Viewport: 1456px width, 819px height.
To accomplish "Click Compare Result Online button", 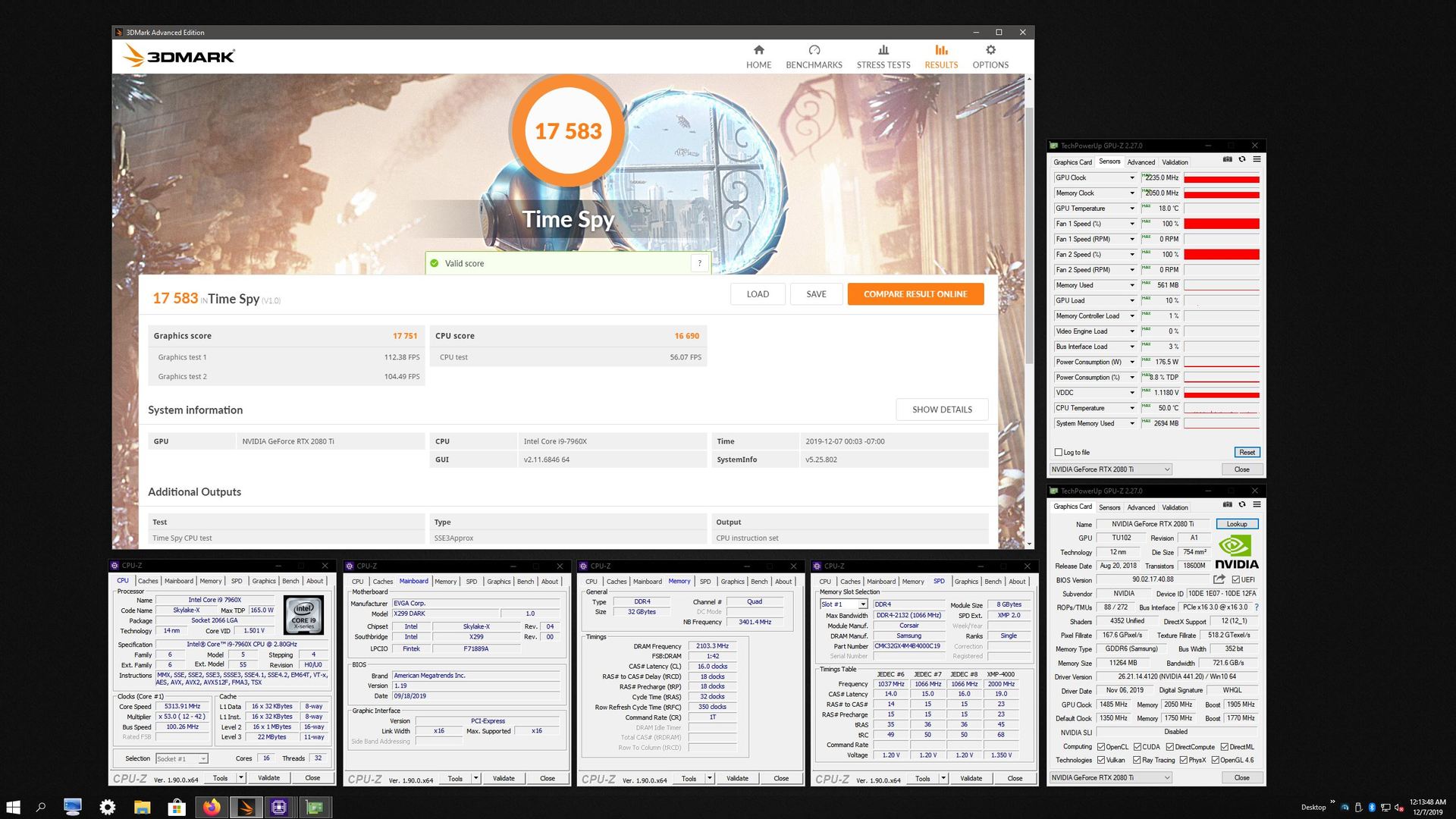I will point(915,294).
